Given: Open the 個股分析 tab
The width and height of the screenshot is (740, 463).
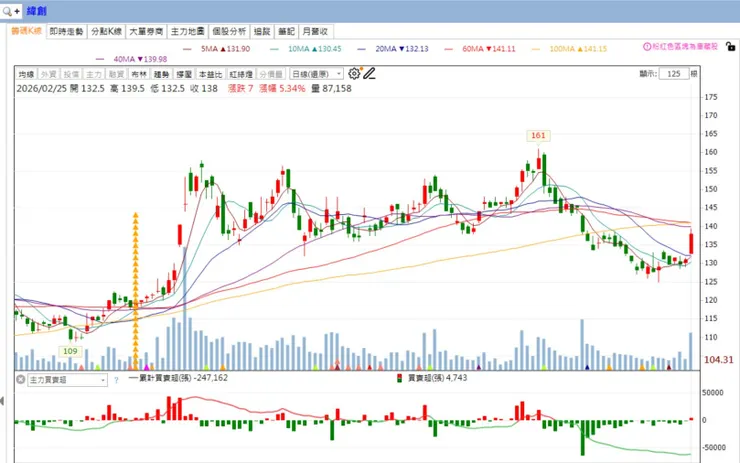Looking at the screenshot, I should (x=229, y=32).
